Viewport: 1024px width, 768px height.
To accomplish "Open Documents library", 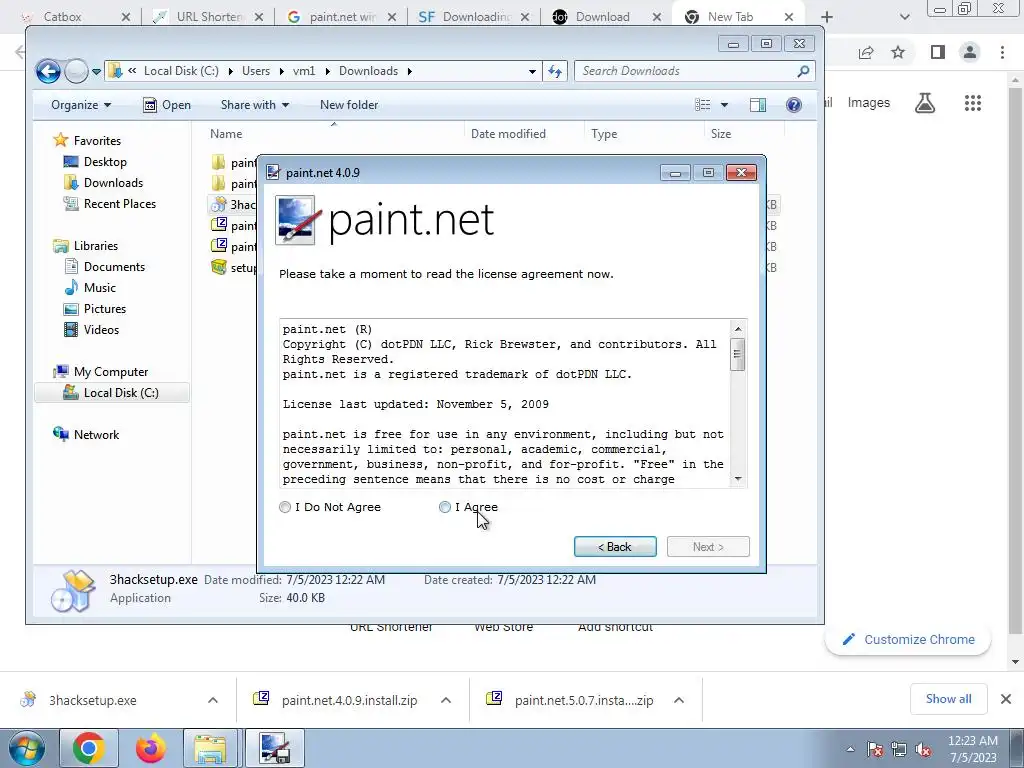I will pyautogui.click(x=114, y=266).
